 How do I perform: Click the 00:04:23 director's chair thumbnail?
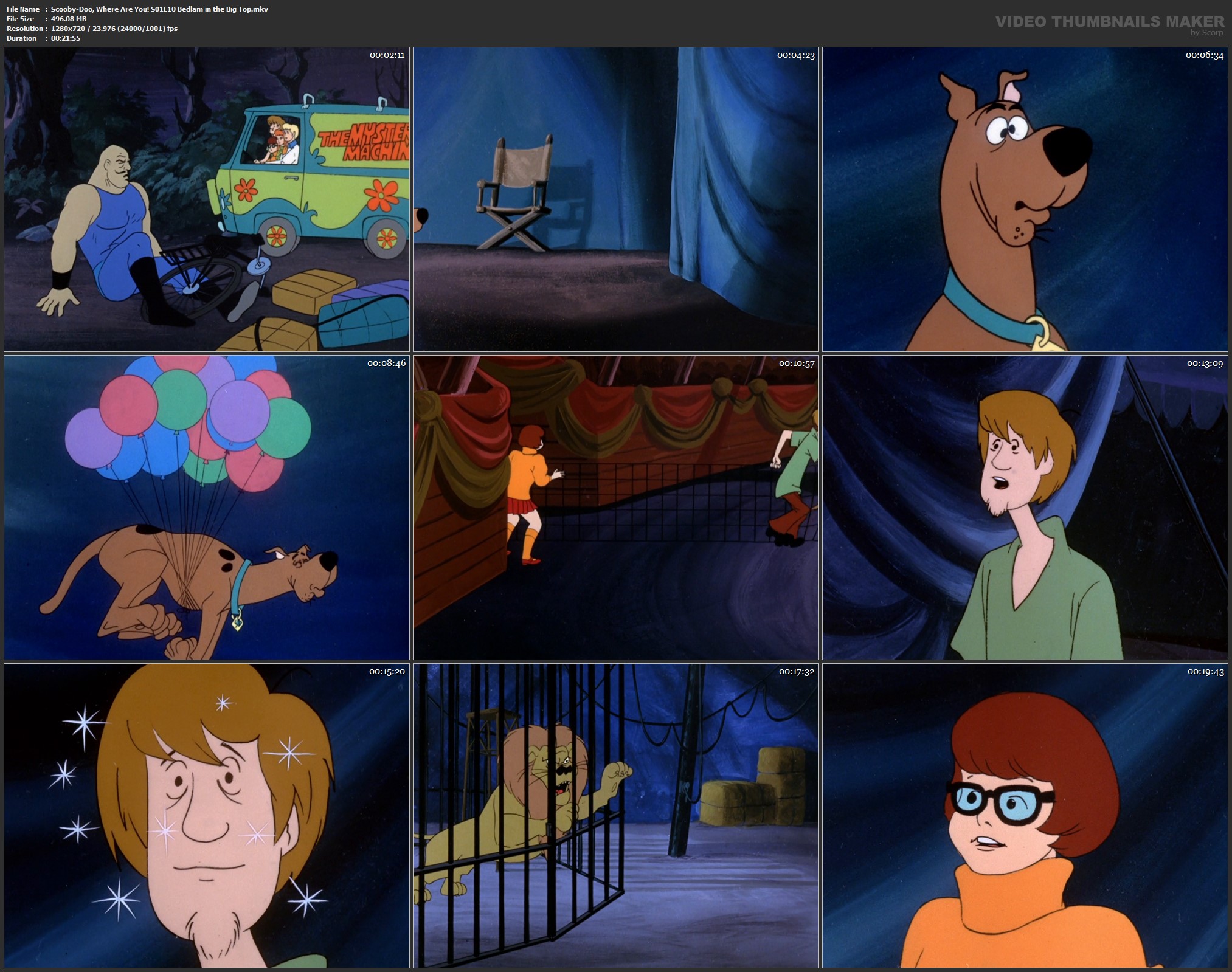point(616,199)
